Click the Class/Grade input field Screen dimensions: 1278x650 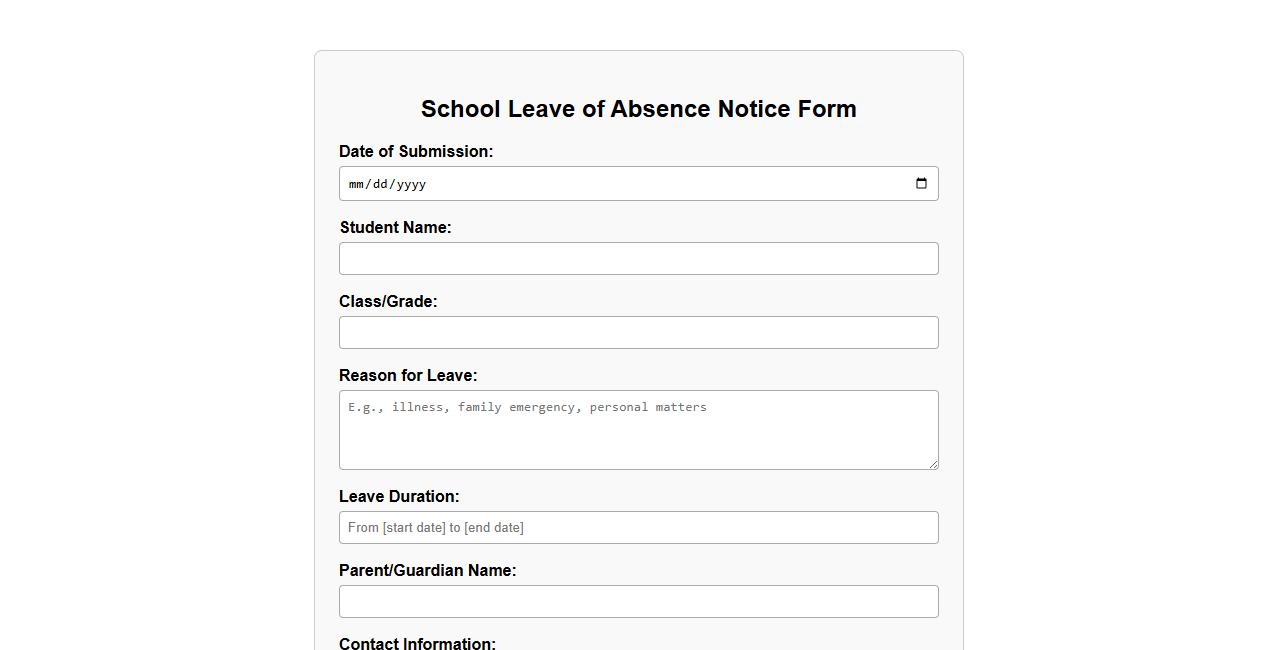(638, 332)
